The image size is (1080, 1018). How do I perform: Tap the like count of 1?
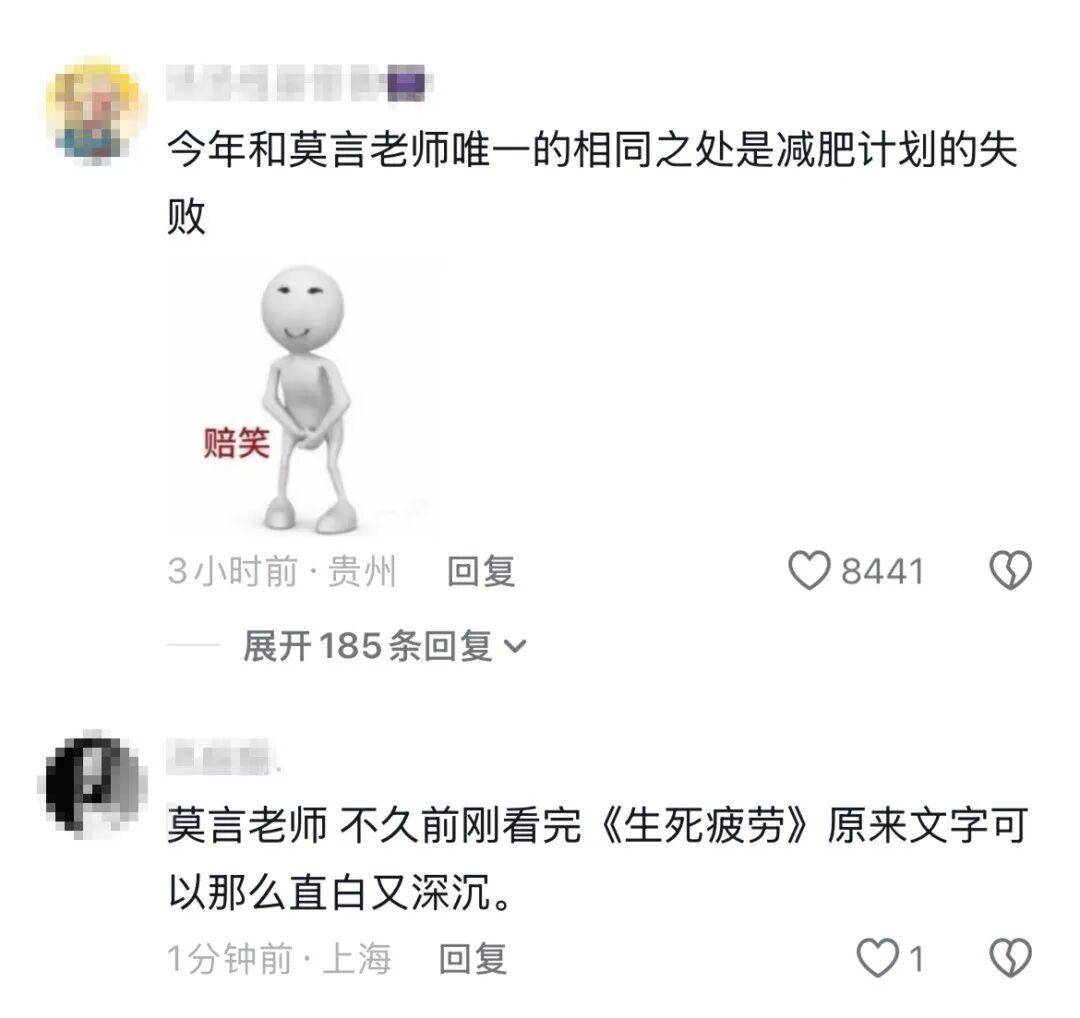click(916, 959)
